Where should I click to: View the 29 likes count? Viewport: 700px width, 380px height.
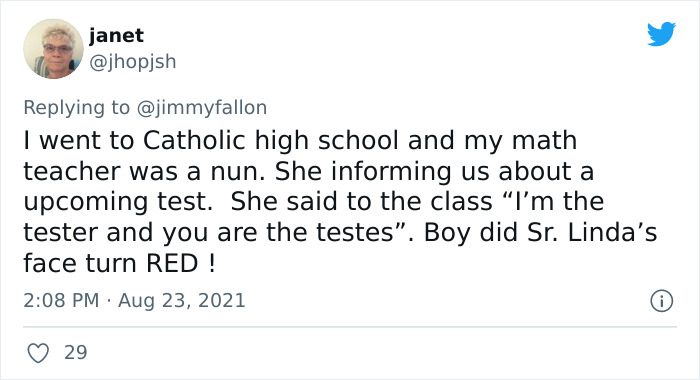pyautogui.click(x=75, y=352)
